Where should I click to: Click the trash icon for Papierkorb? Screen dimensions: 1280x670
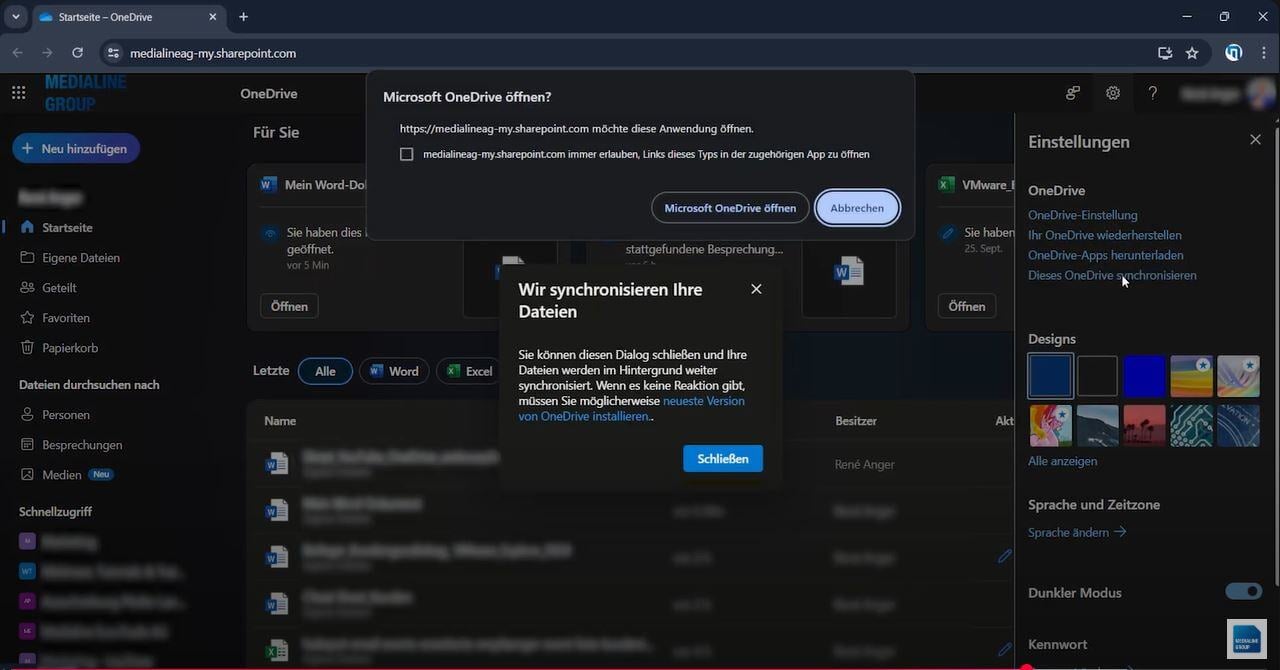27,347
